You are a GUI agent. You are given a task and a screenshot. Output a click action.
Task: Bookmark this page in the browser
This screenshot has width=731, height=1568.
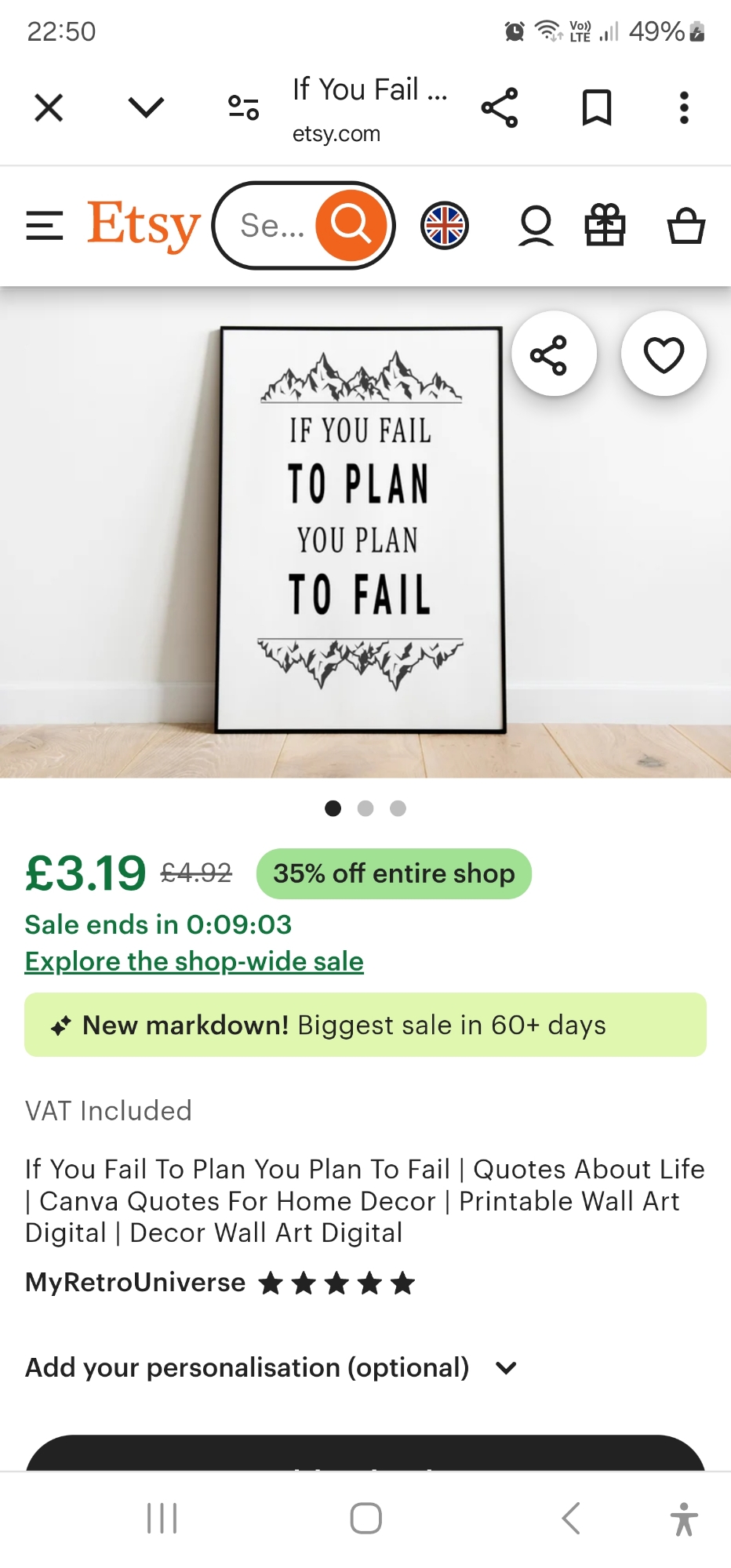(596, 107)
